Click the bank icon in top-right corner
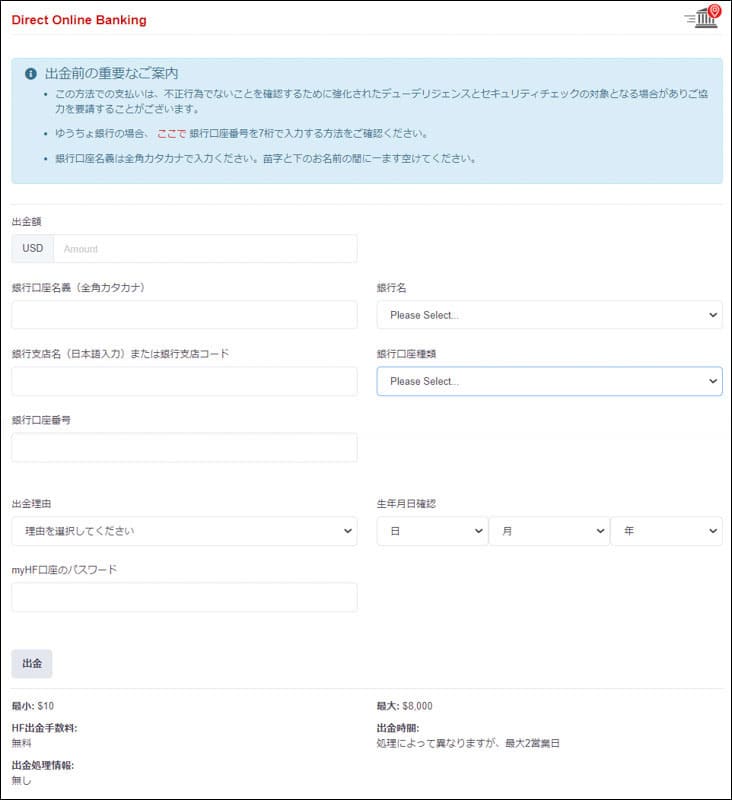Image resolution: width=732 pixels, height=800 pixels. coord(706,18)
